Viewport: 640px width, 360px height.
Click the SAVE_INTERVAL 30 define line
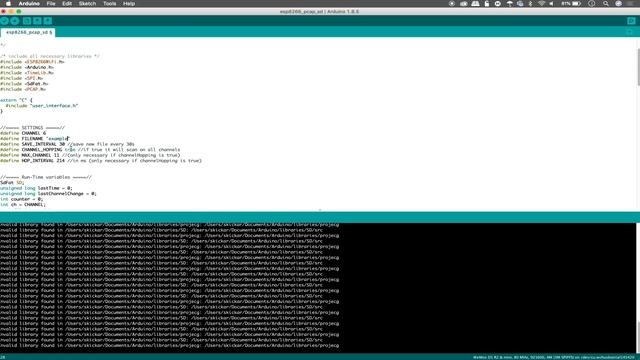(x=67, y=144)
